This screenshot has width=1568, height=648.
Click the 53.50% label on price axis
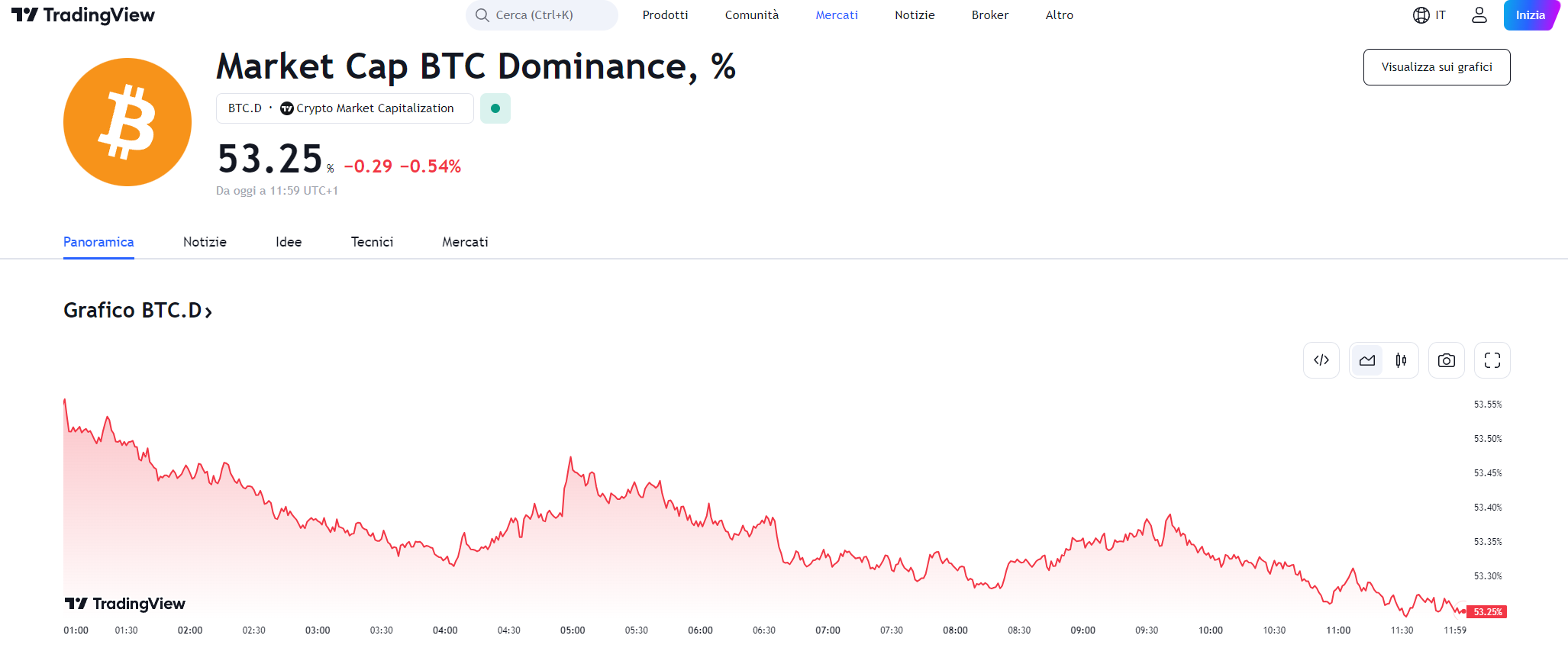click(x=1488, y=439)
